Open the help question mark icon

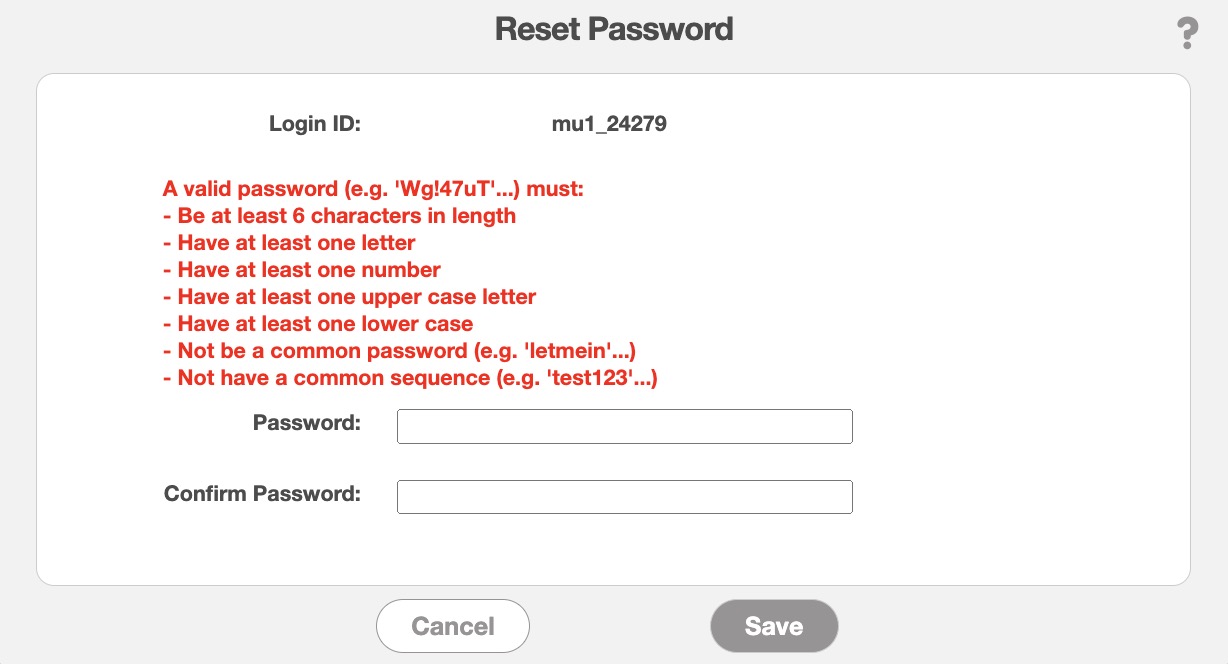coord(1187,34)
